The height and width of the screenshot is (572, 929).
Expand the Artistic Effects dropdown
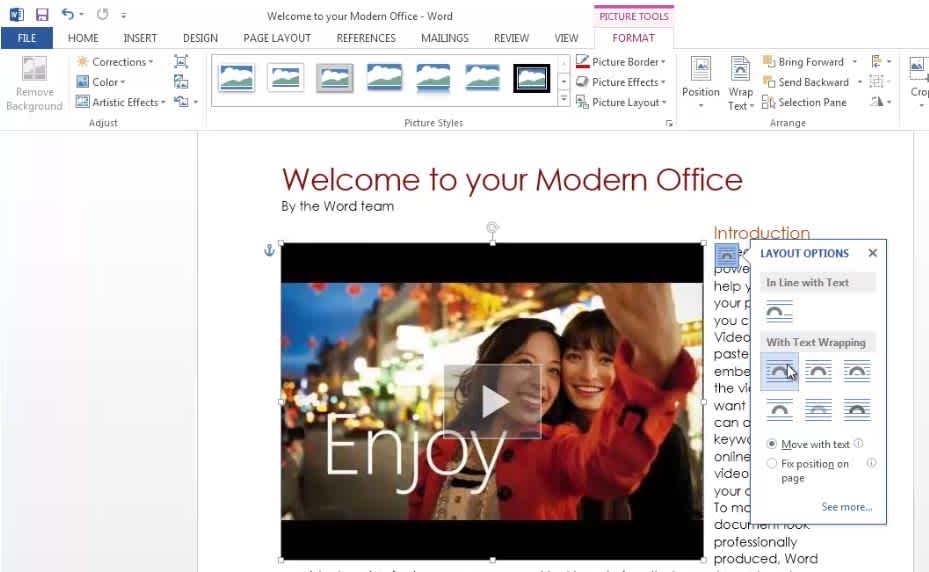(121, 102)
